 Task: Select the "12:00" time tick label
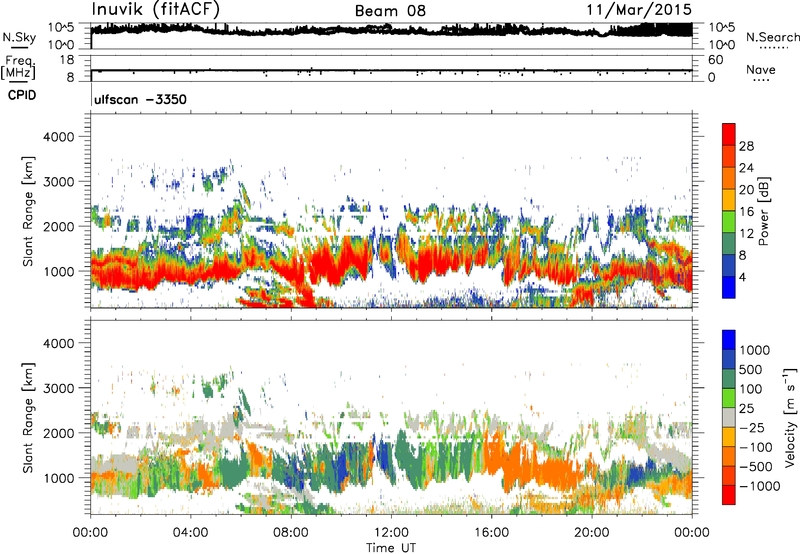391,533
